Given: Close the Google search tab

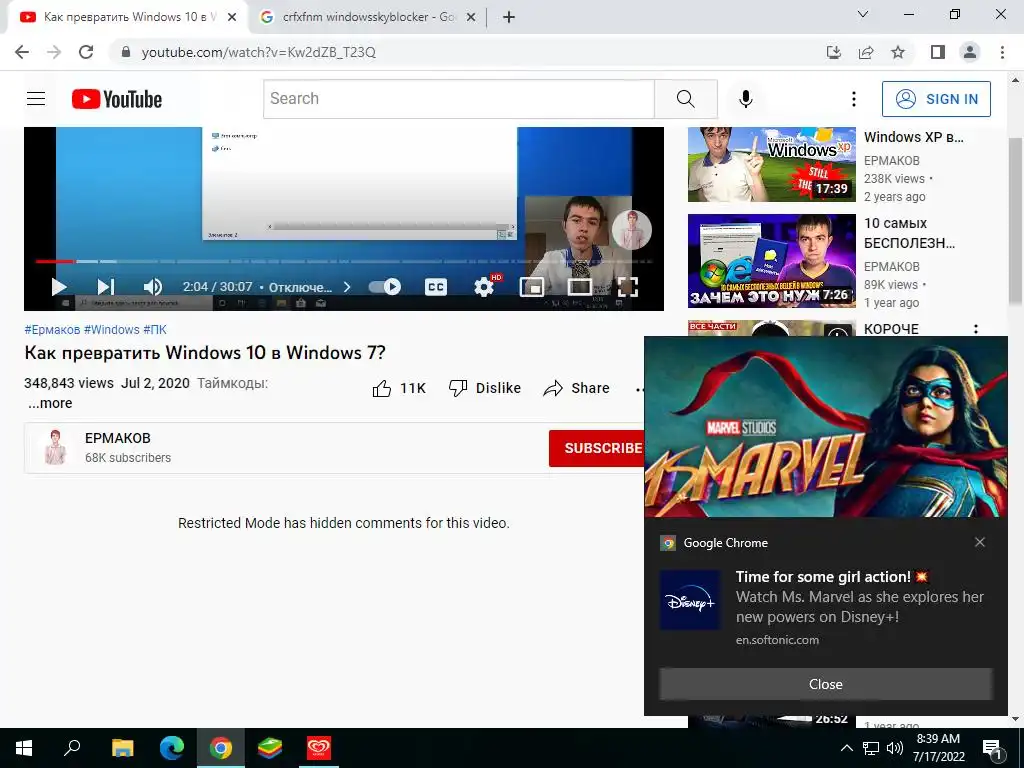Looking at the screenshot, I should 471,18.
